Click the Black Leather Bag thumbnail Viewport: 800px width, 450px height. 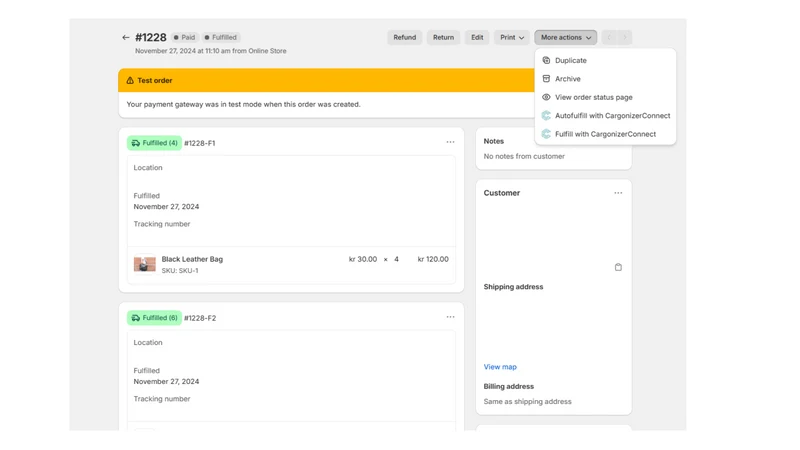tap(144, 264)
